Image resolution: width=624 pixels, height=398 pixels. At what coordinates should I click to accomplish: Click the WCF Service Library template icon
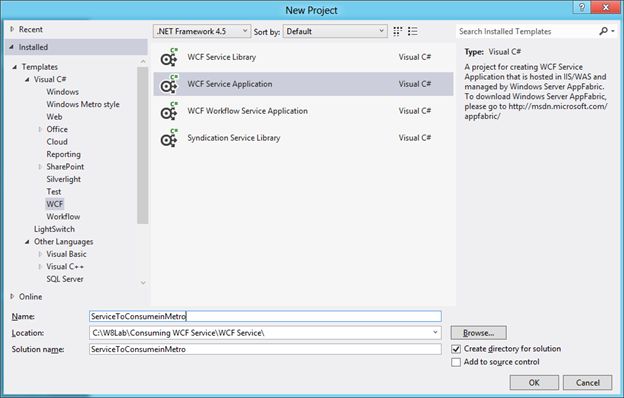tap(169, 57)
